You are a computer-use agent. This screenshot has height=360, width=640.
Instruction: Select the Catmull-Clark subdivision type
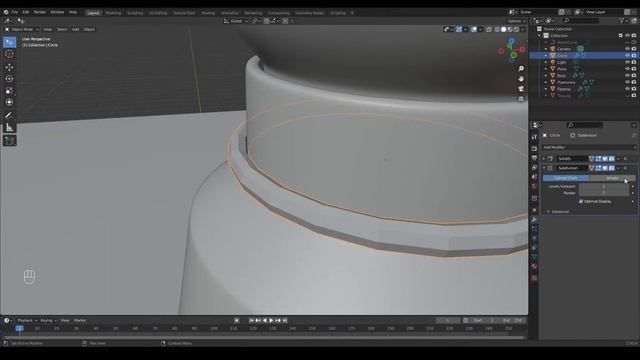[x=566, y=178]
